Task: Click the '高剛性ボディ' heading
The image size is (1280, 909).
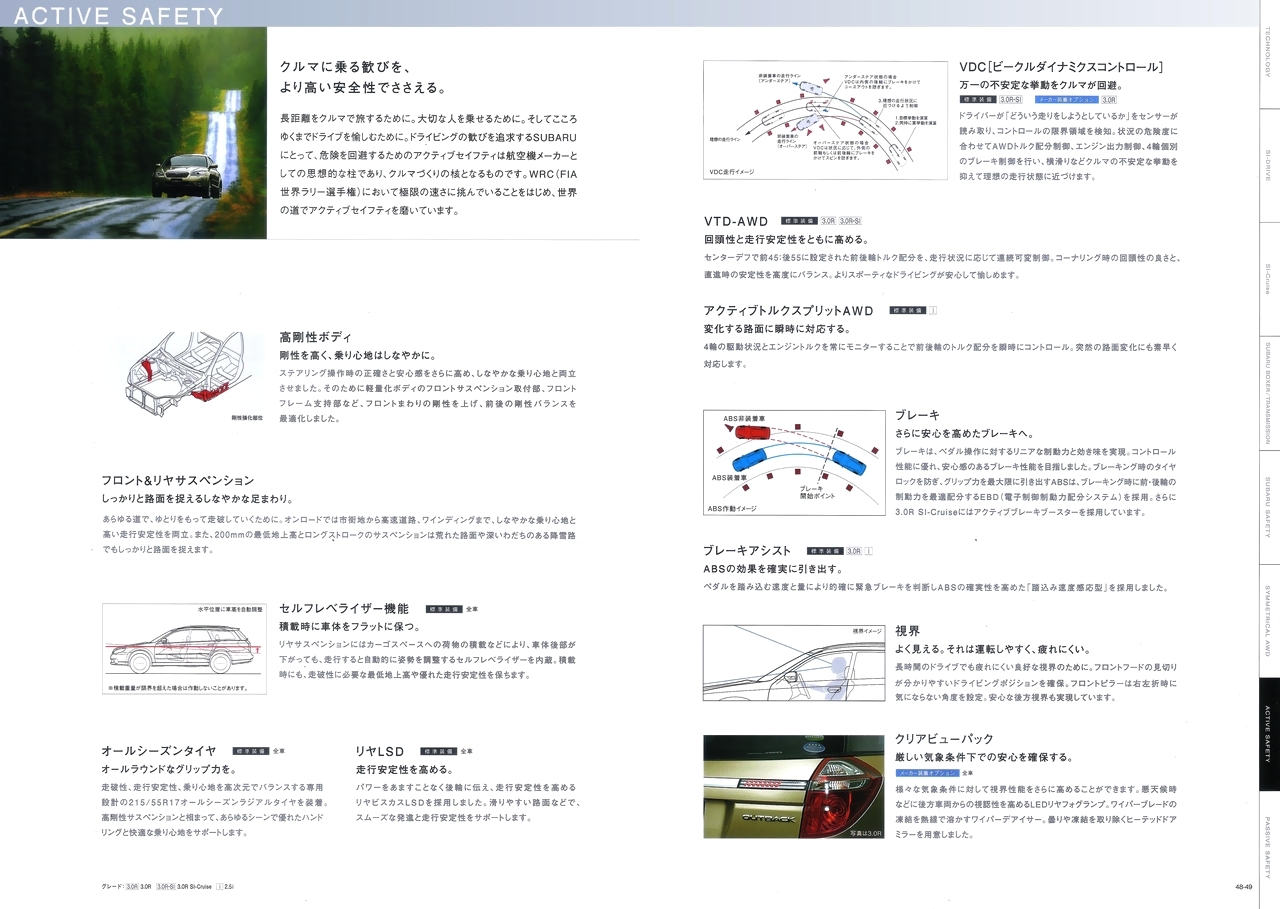Action: 315,337
